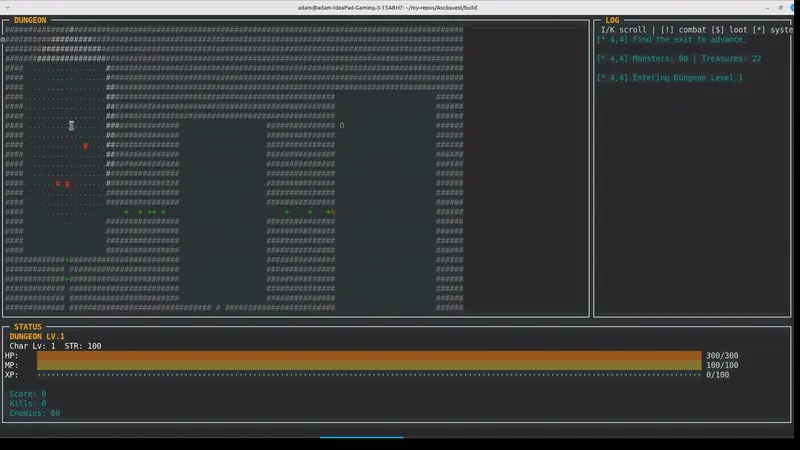
Task: Click the white 0 symbol in the dungeon
Action: pyautogui.click(x=342, y=126)
